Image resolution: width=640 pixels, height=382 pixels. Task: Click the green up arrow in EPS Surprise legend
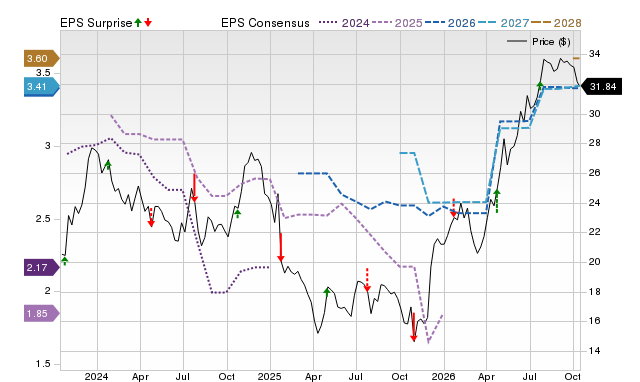138,23
